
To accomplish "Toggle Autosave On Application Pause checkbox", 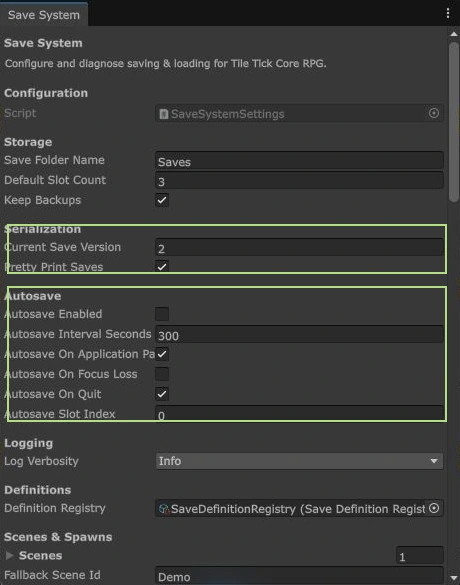I will (x=162, y=354).
